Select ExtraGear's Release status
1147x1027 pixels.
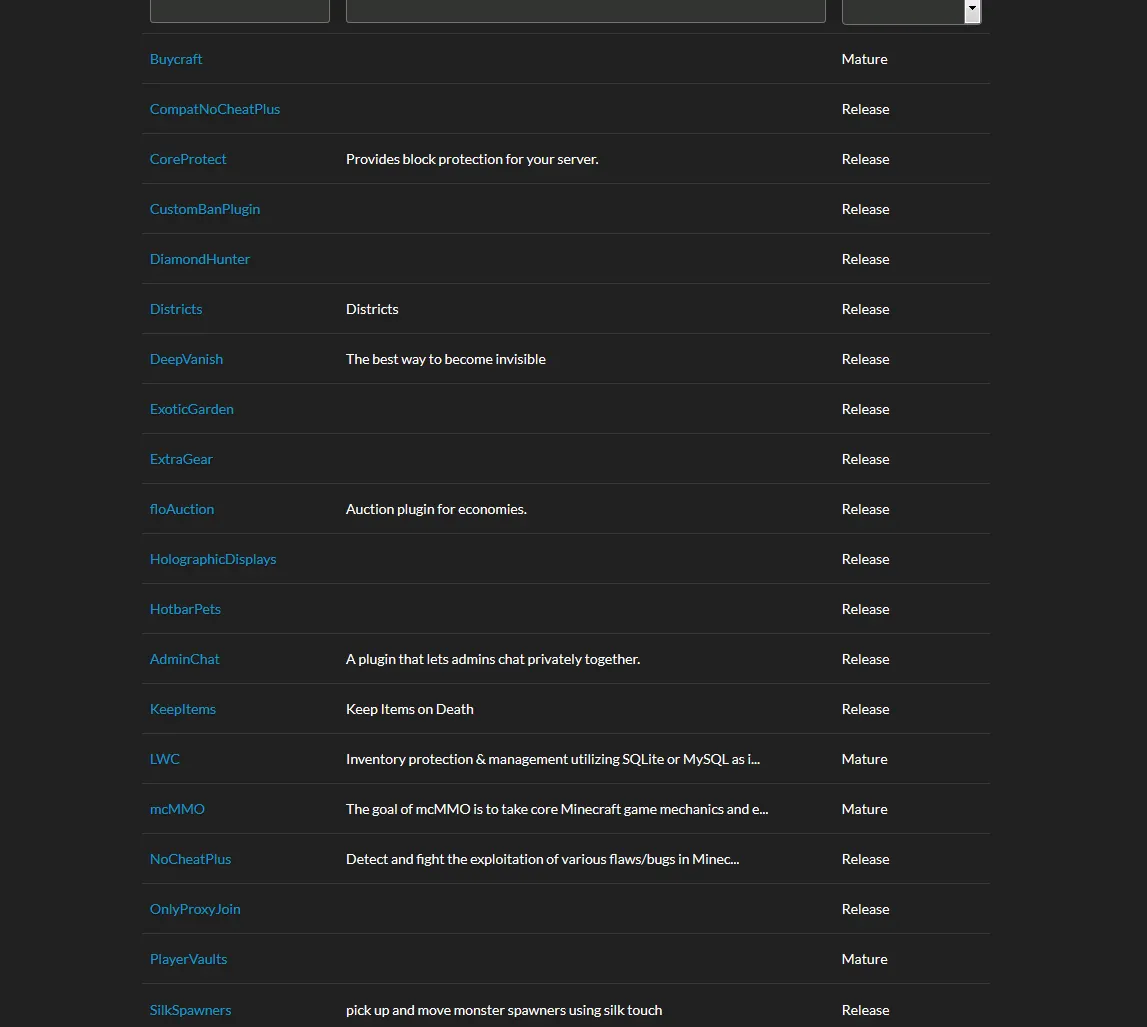tap(865, 459)
